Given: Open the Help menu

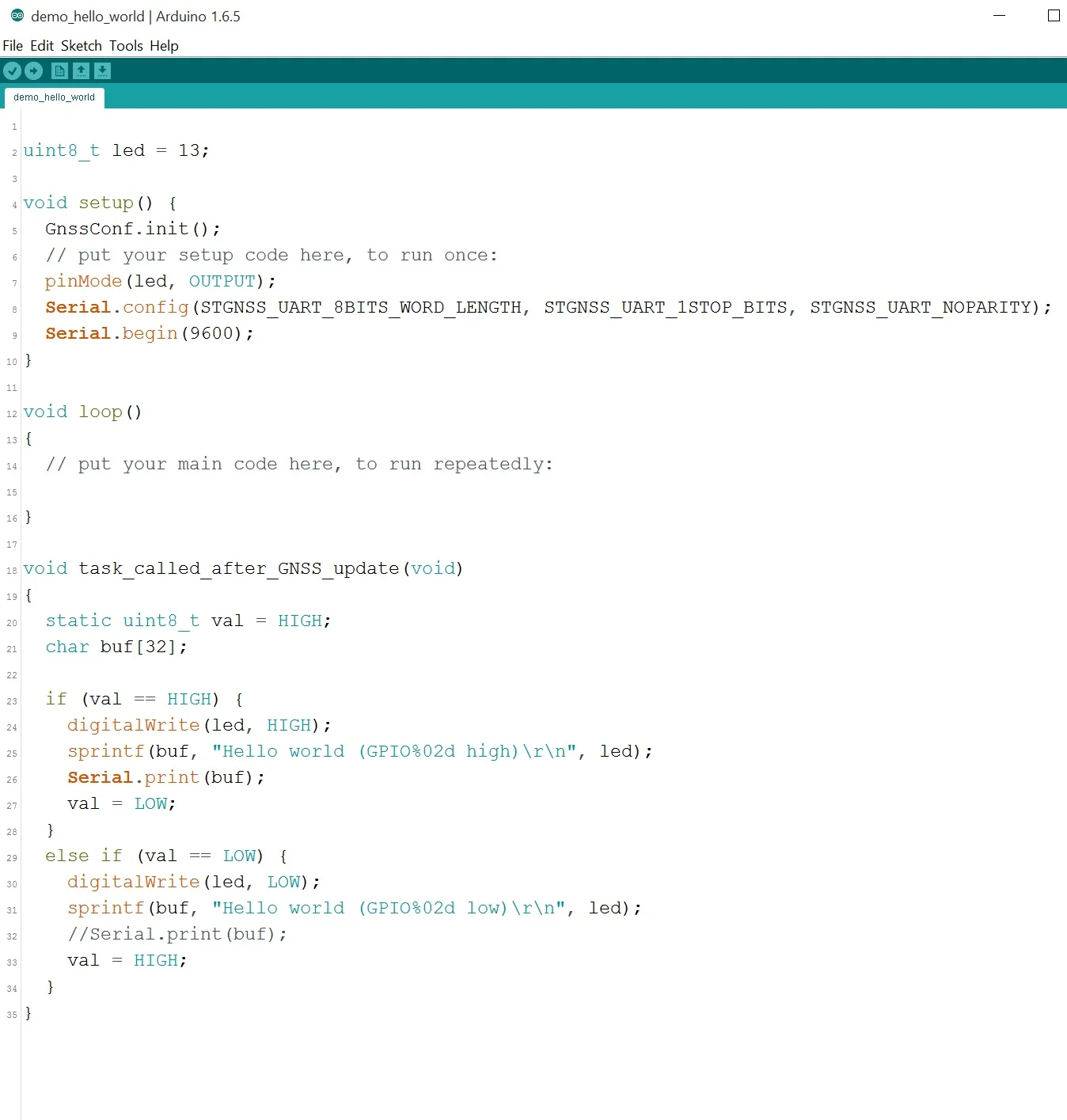Looking at the screenshot, I should click(x=164, y=46).
